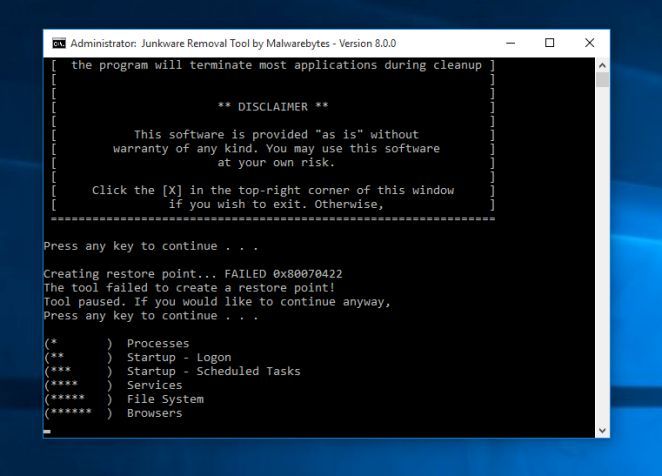Click 'The tool failed to create a restore point!'

(189, 288)
